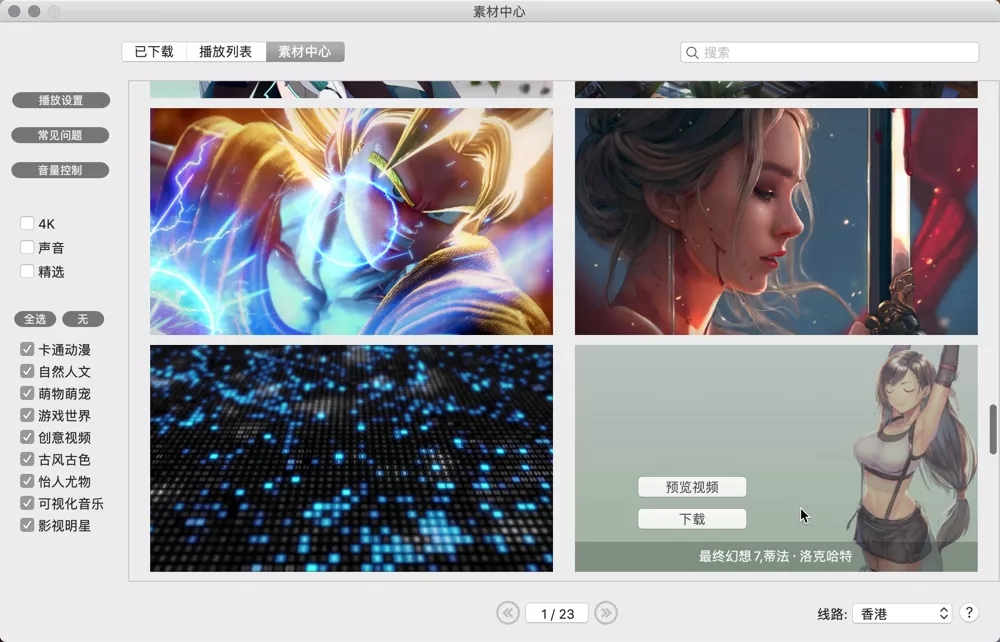Enable the 精选 filter checkbox

(x=27, y=272)
